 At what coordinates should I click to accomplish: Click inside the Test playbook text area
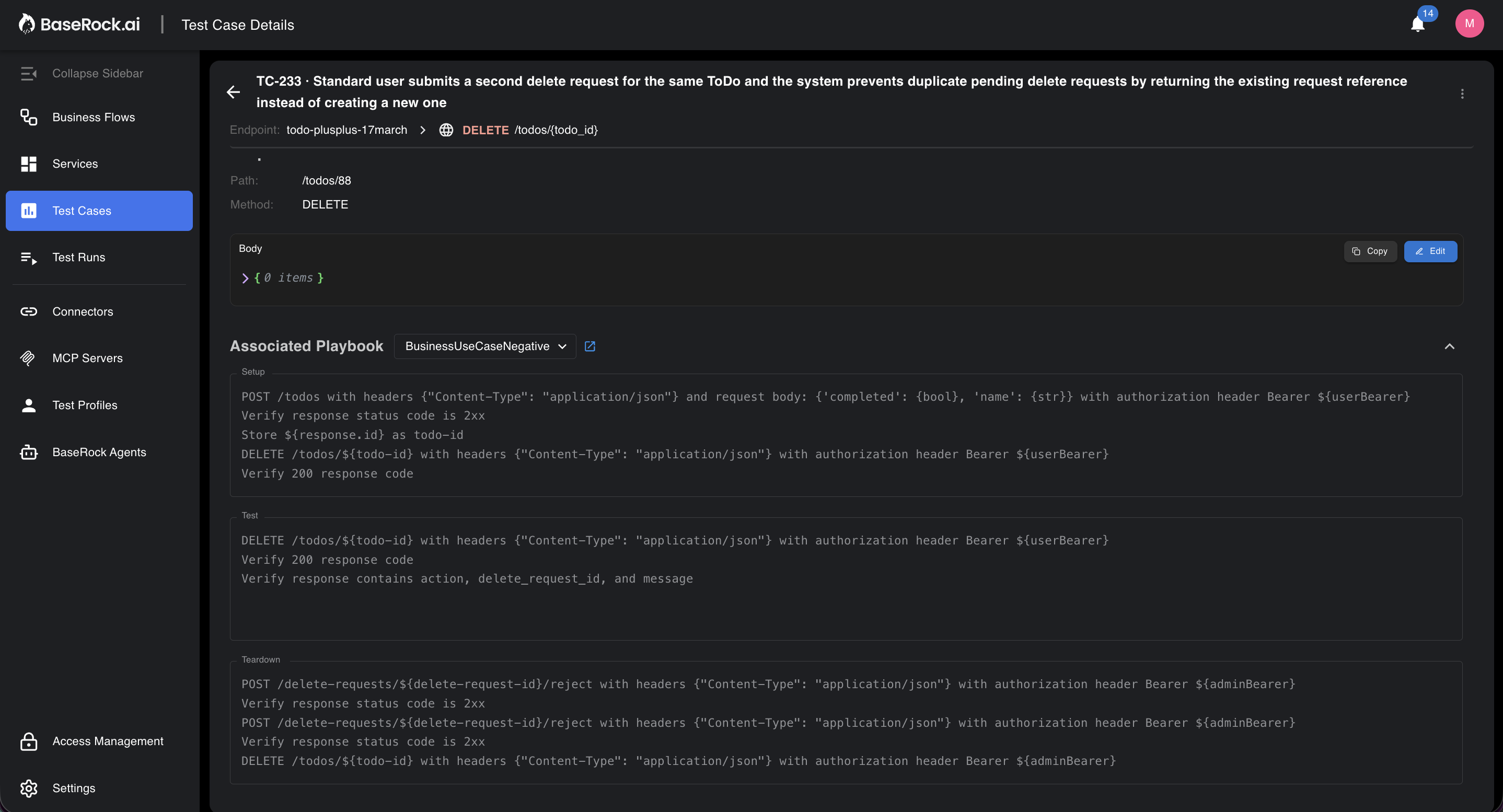846,578
